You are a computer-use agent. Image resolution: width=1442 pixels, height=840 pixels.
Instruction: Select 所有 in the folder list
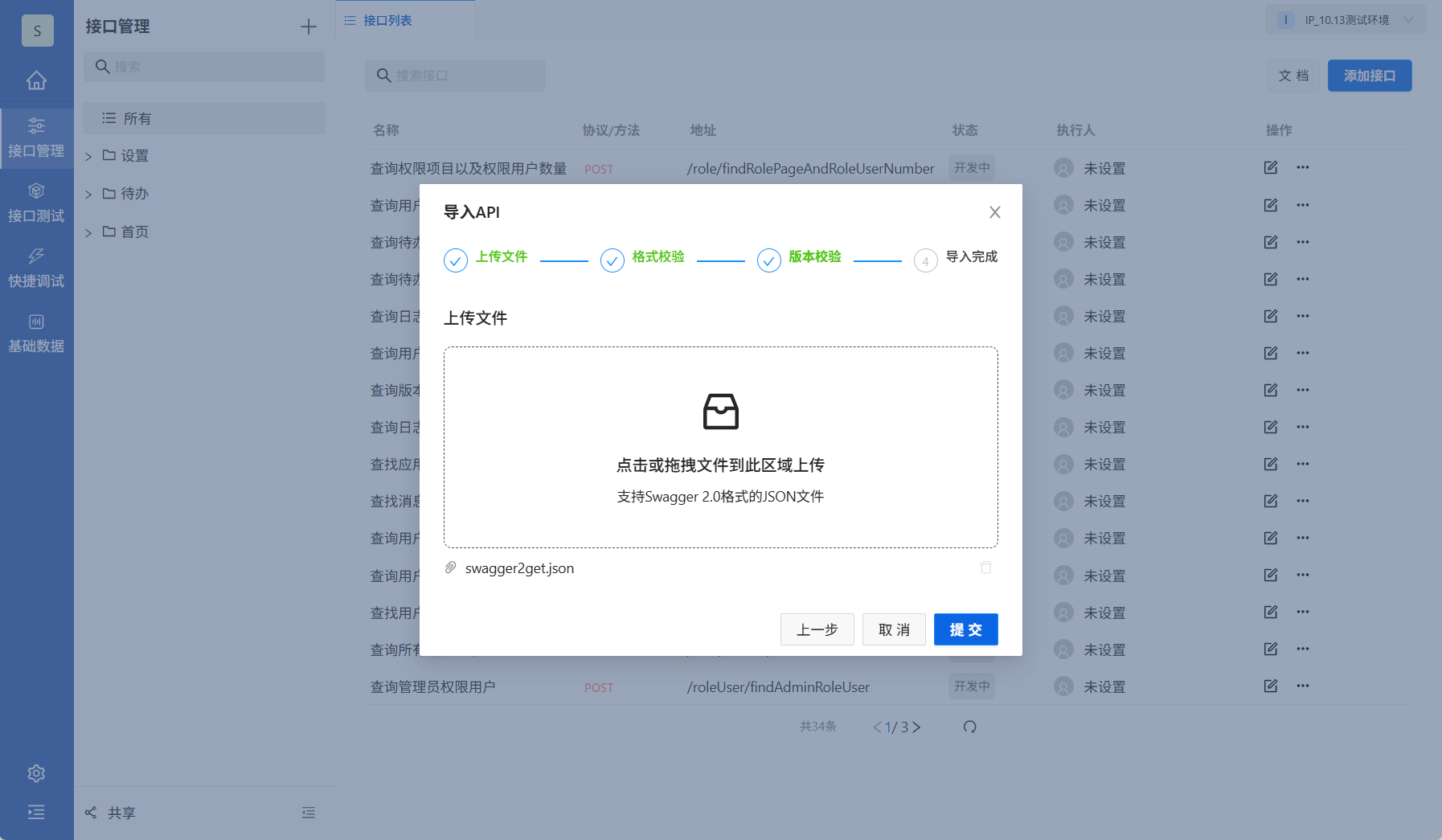click(x=137, y=118)
